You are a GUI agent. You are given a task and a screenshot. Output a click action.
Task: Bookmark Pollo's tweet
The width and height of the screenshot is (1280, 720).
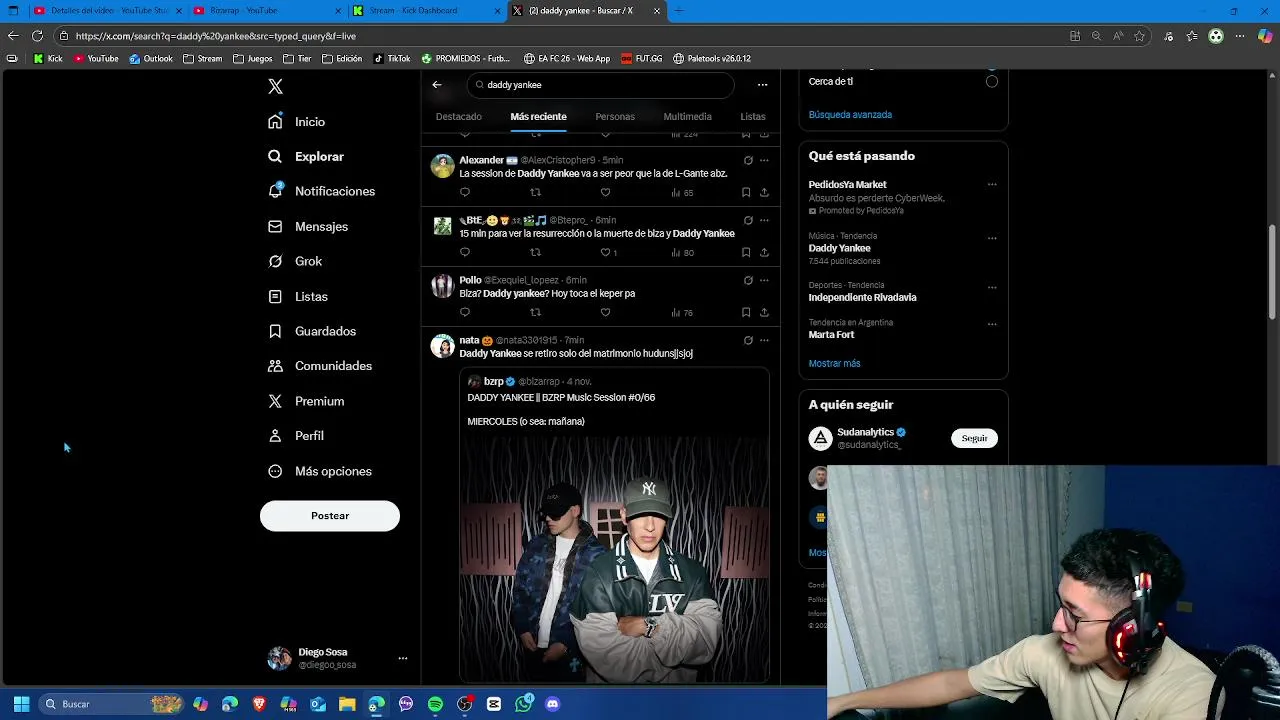coord(746,312)
